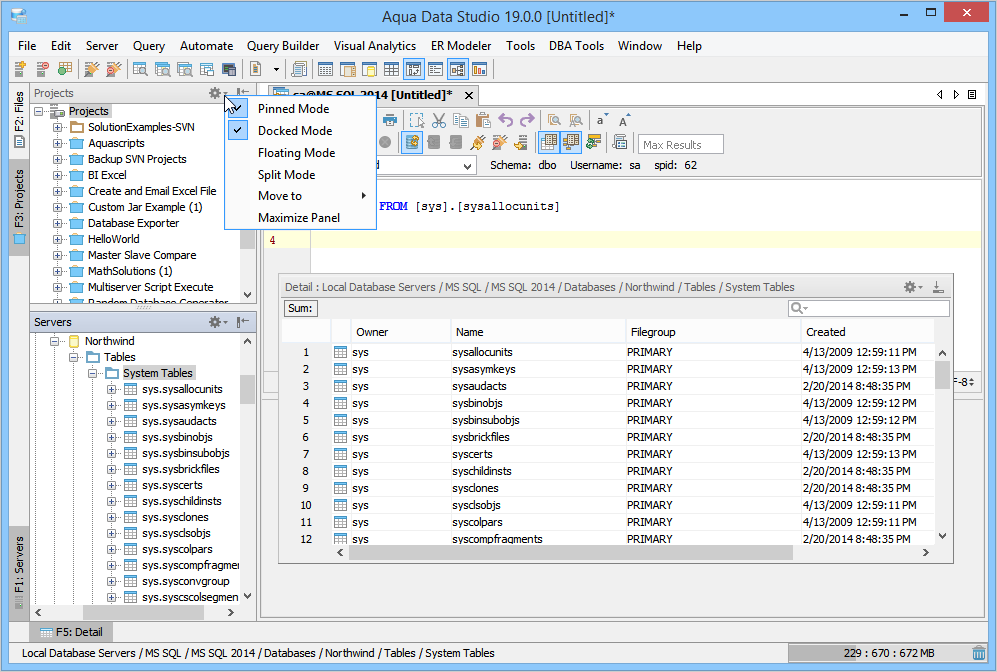Expand the Aquascripts project node
Viewport: 997px width, 672px height.
pyautogui.click(x=57, y=143)
